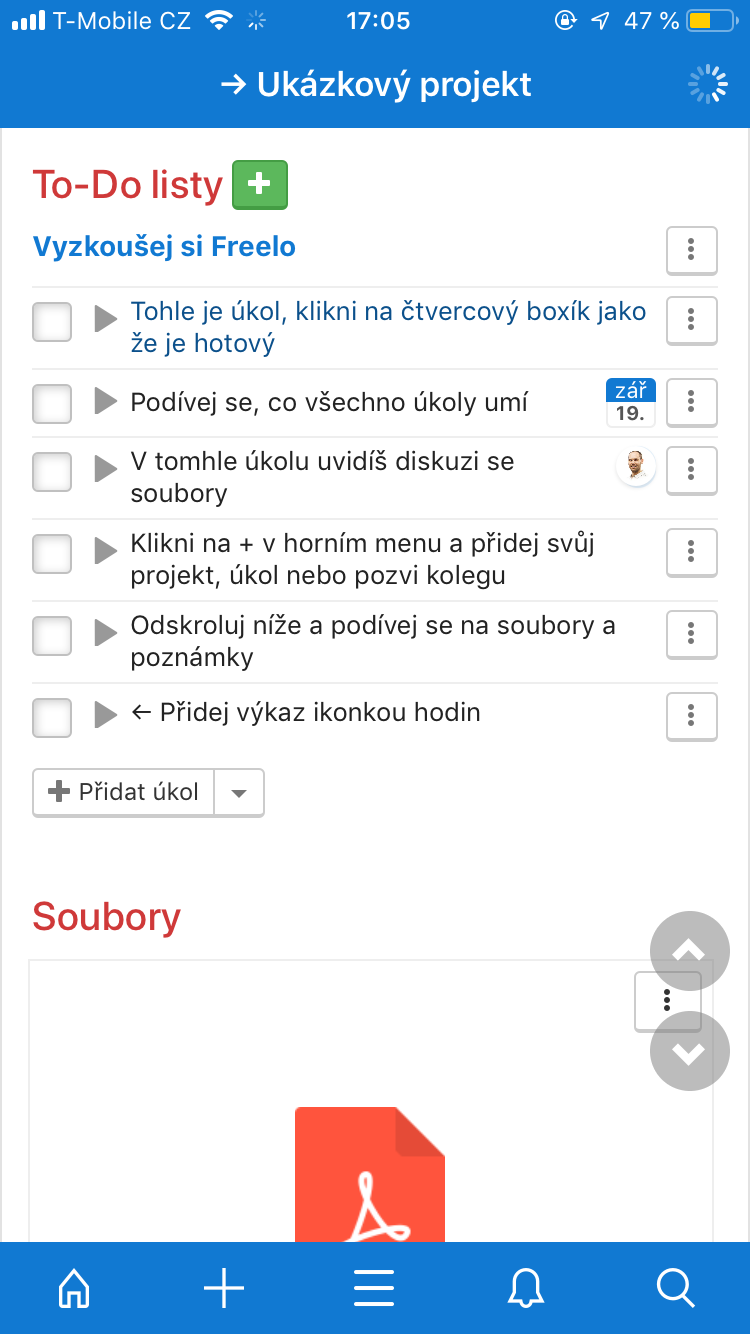Check off the 'Tohle je úkol' task
Screen dimensions: 750x1334
pyautogui.click(x=52, y=322)
